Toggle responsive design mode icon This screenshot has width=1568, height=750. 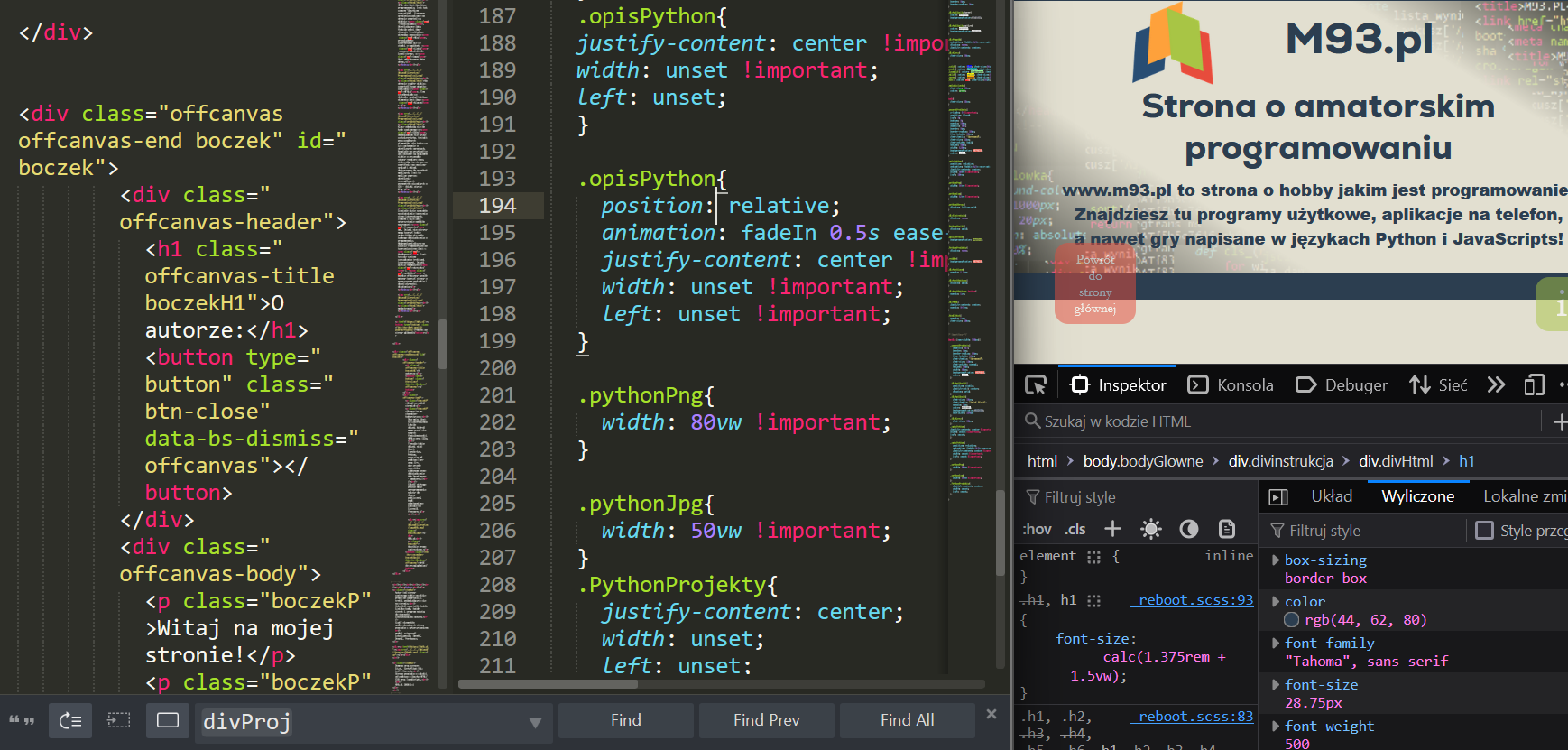click(1535, 385)
